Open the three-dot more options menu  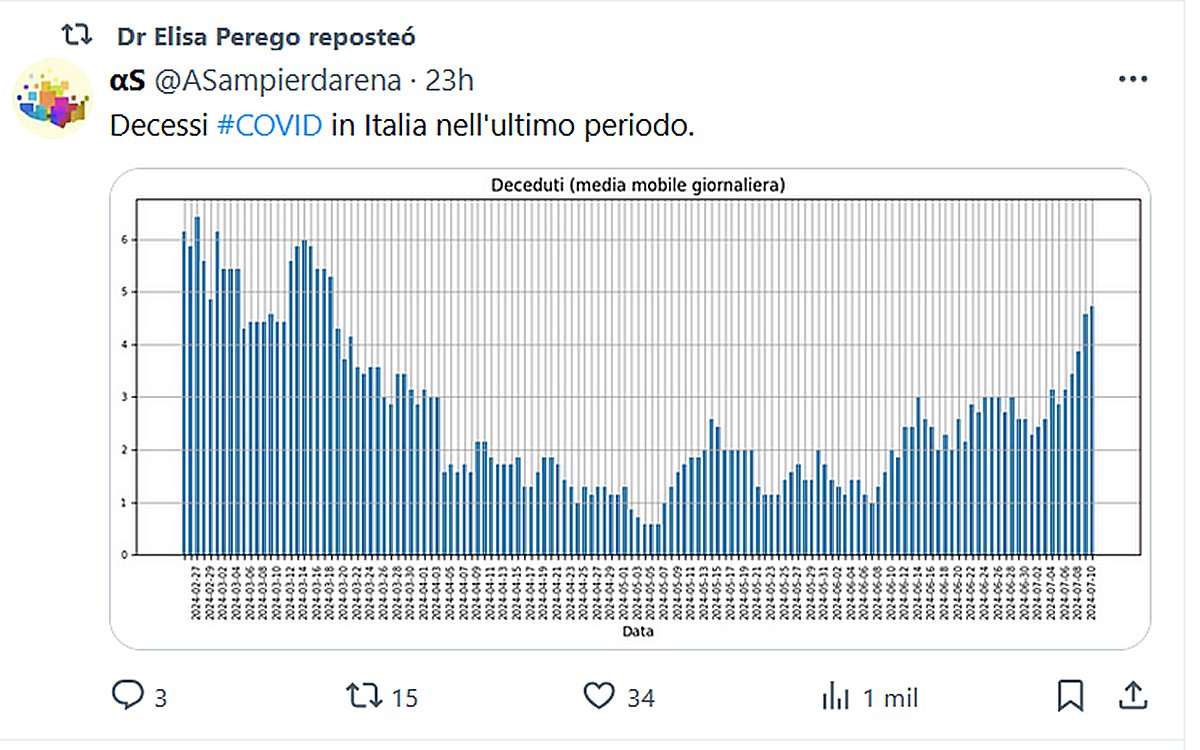1133,80
